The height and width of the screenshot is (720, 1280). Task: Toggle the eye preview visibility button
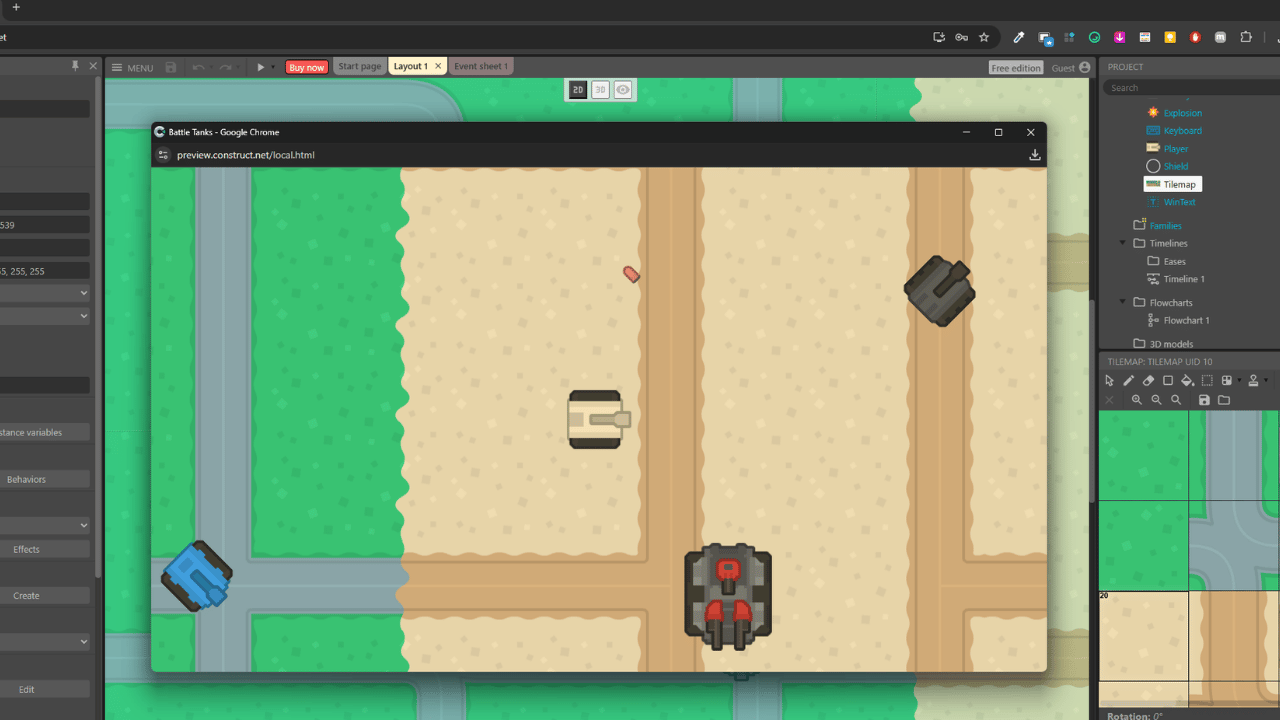(x=623, y=90)
